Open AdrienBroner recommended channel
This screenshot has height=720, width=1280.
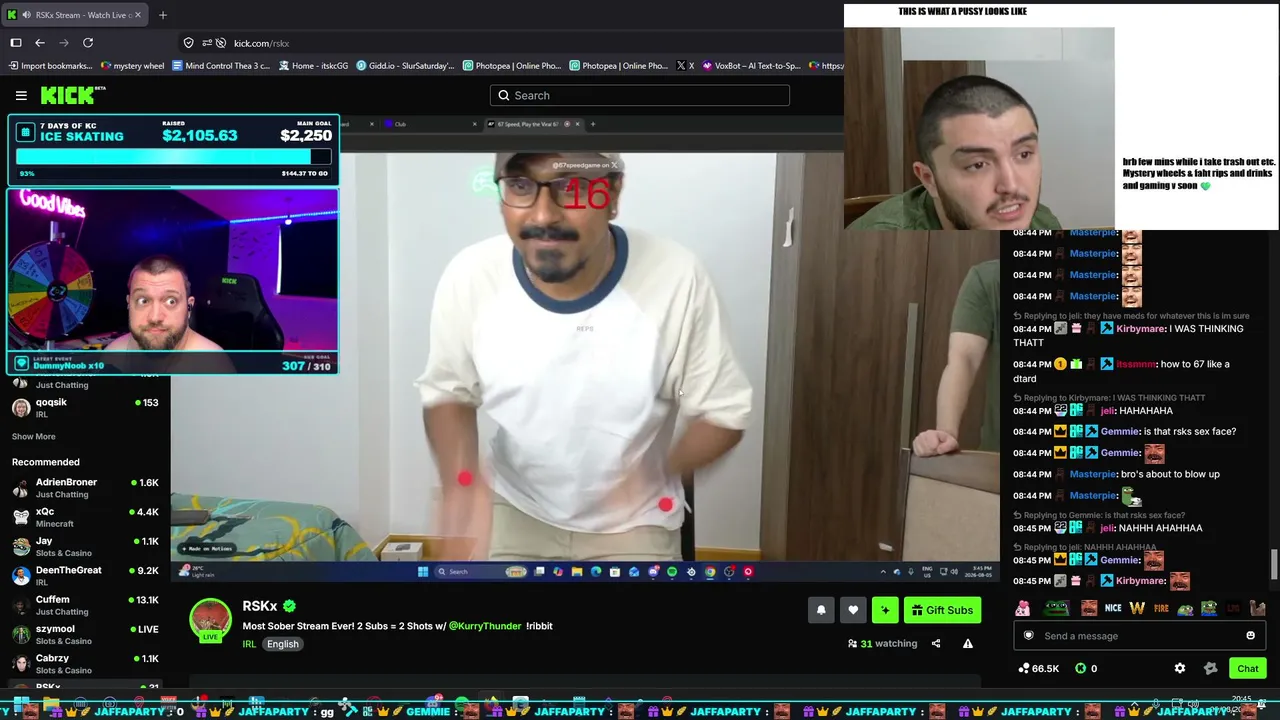click(85, 488)
